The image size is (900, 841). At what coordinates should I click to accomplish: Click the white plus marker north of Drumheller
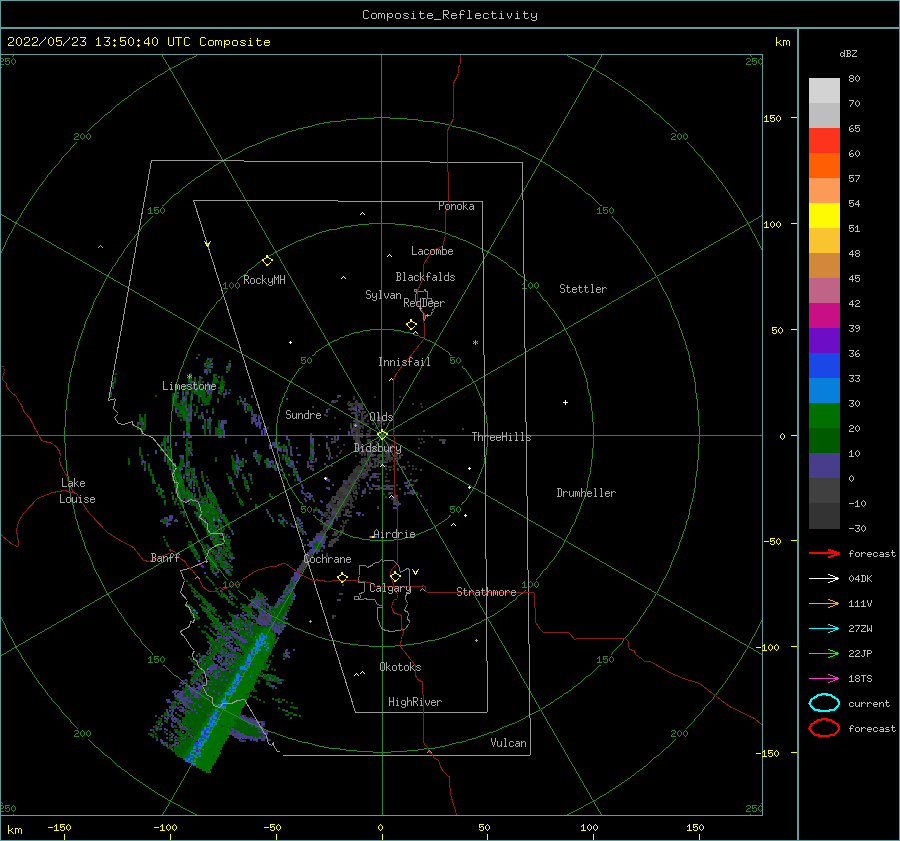pos(565,402)
